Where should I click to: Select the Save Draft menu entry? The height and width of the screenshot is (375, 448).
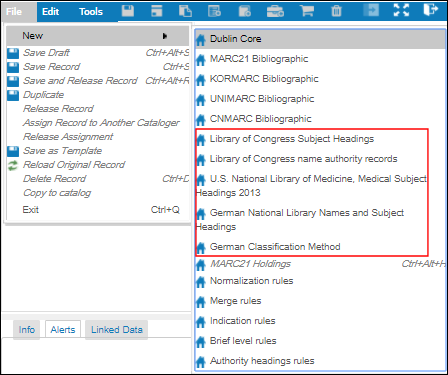98,53
